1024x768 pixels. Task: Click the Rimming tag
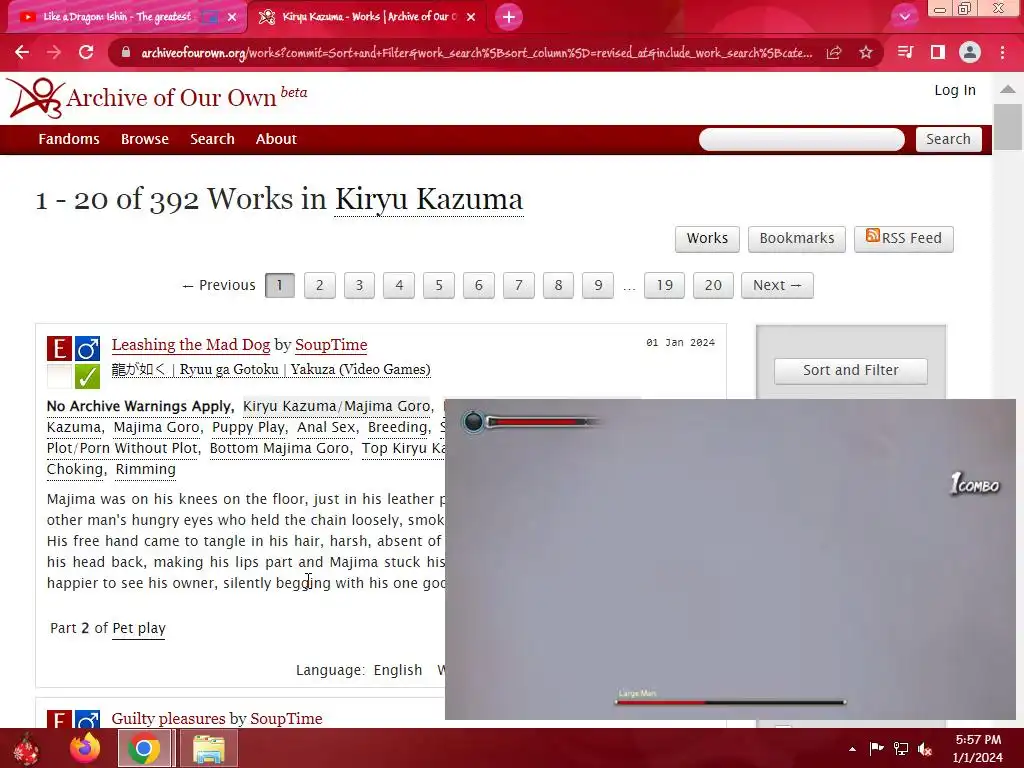[x=146, y=469]
